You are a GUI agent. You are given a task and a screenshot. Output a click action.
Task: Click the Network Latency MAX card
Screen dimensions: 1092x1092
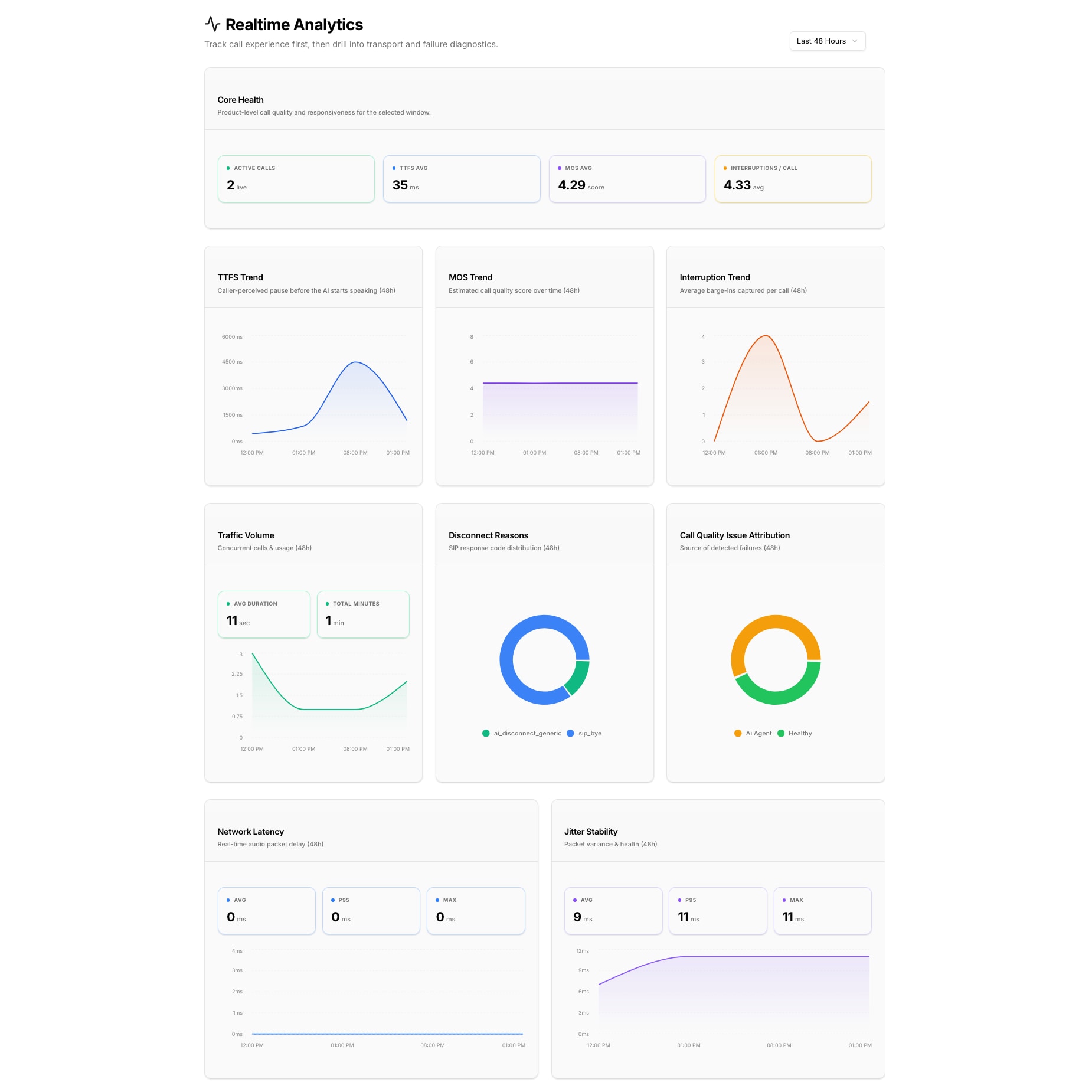(x=476, y=911)
